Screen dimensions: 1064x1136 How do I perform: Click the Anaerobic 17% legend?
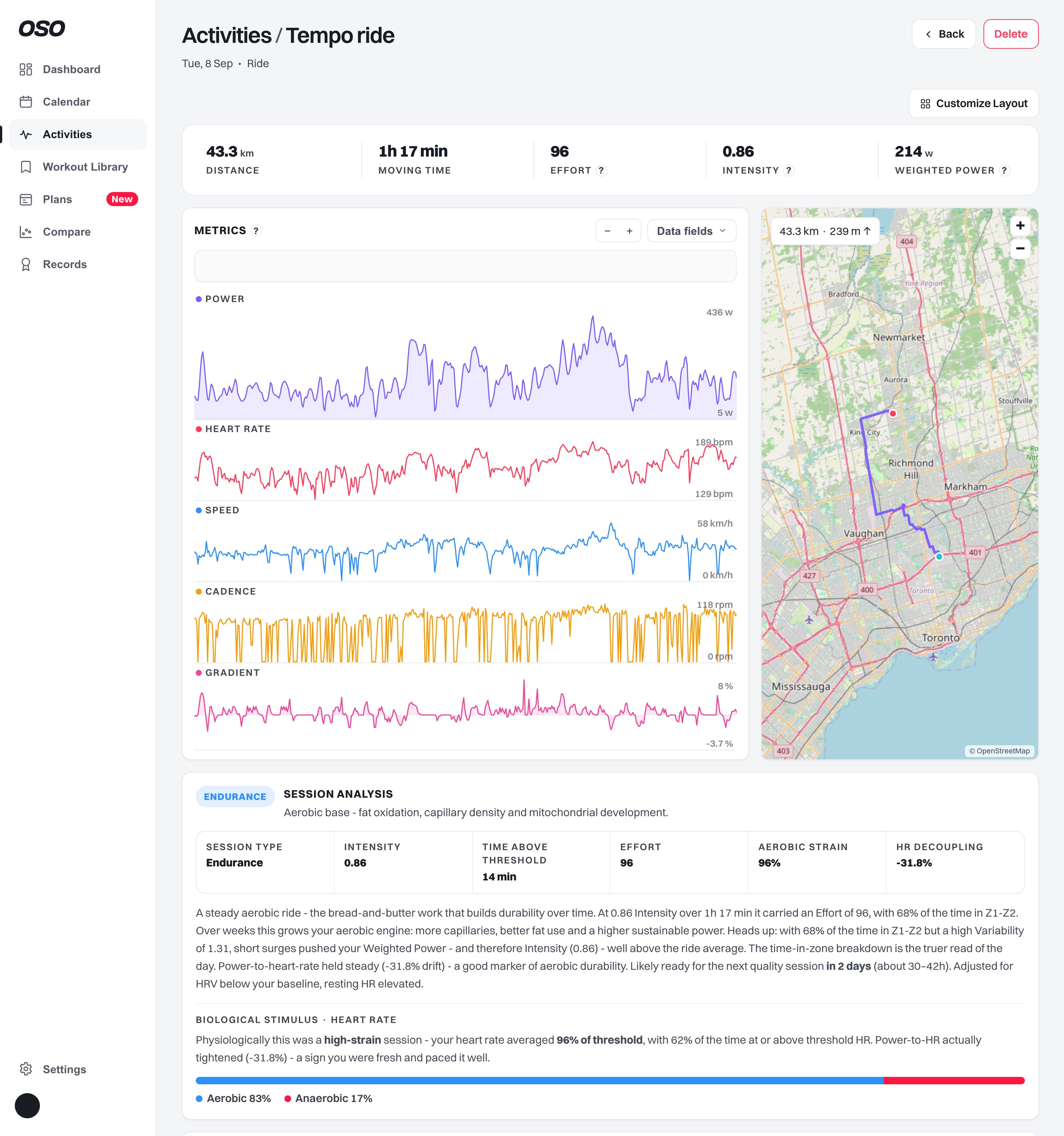pyautogui.click(x=328, y=1098)
